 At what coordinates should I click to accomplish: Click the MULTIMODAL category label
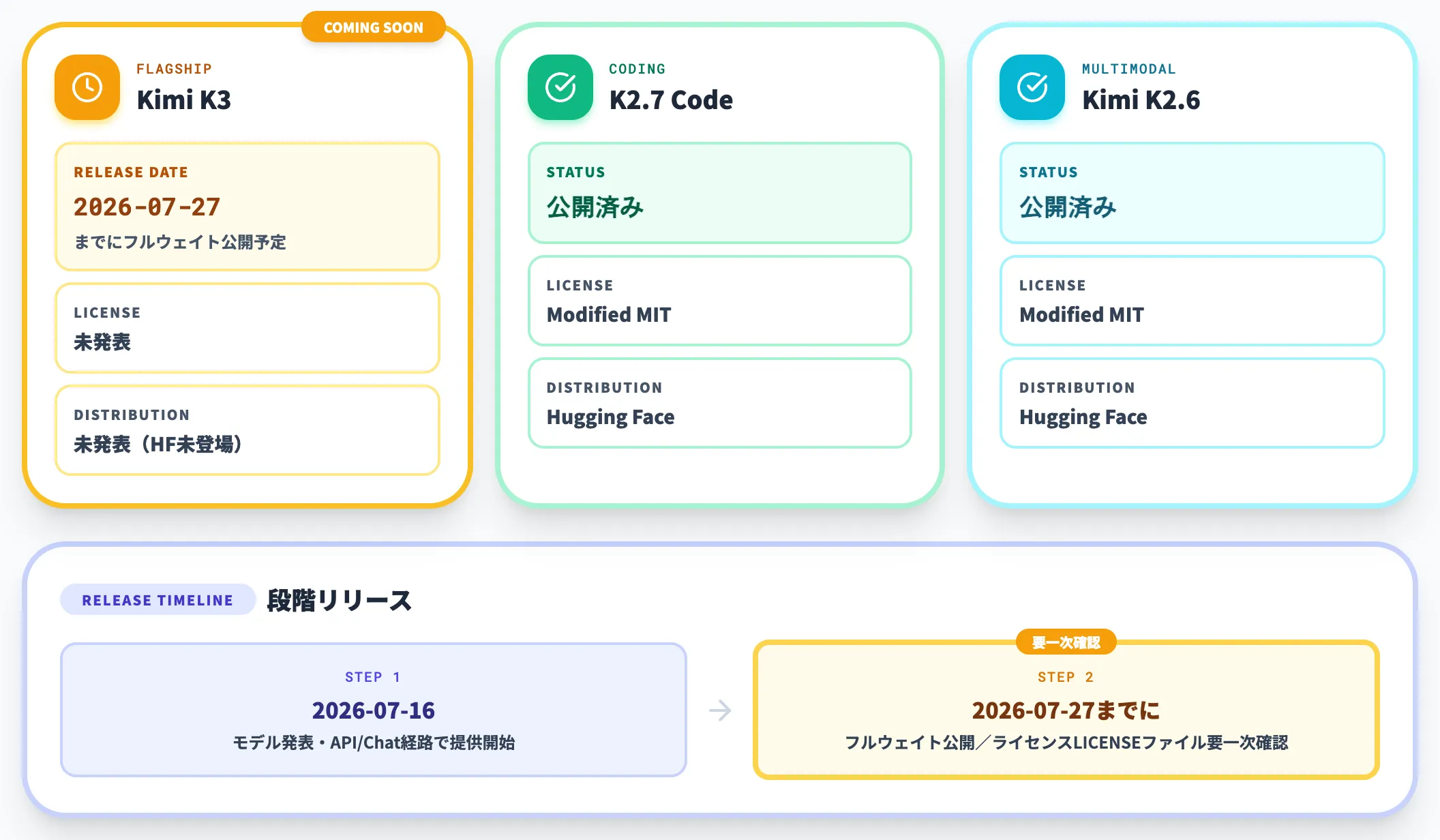pos(1128,69)
